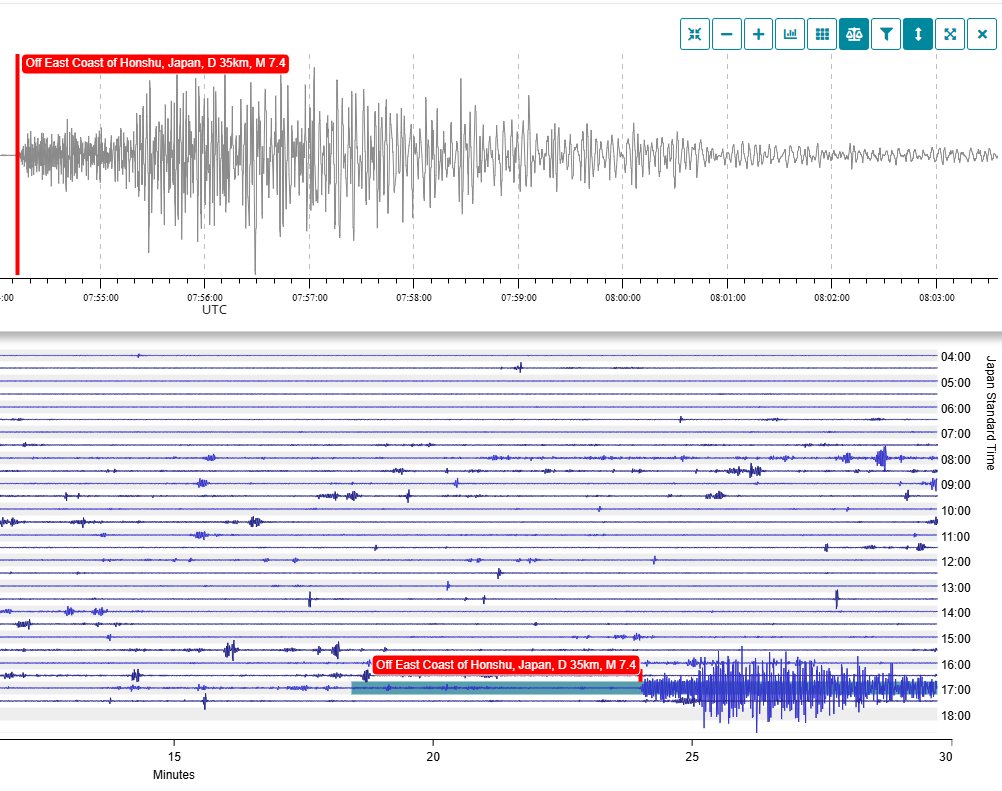The width and height of the screenshot is (1002, 791).
Task: Click the 04:00 hour label on the helicorder
Action: point(956,357)
